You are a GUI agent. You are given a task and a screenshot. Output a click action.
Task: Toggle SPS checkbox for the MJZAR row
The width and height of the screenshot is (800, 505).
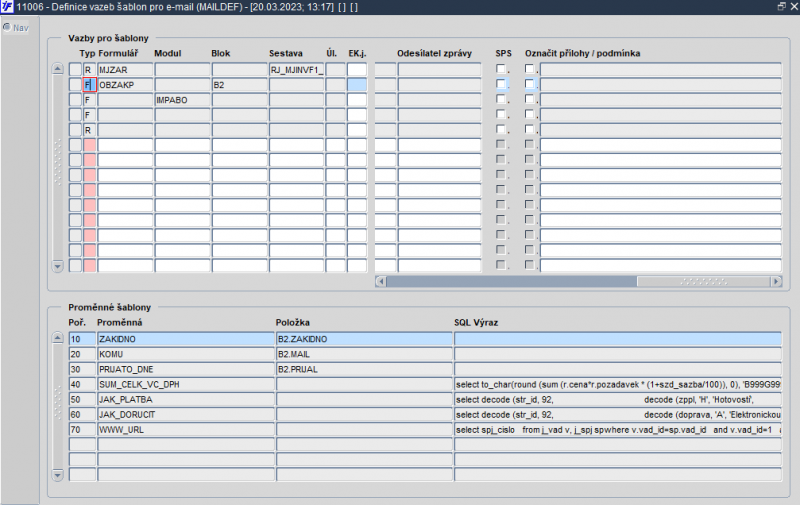pyautogui.click(x=501, y=70)
